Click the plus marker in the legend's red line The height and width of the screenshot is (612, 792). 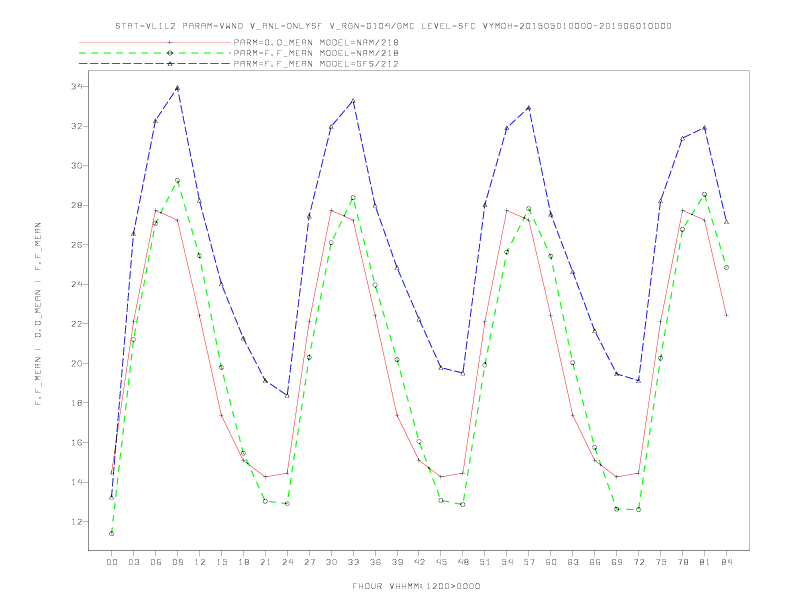pos(170,42)
